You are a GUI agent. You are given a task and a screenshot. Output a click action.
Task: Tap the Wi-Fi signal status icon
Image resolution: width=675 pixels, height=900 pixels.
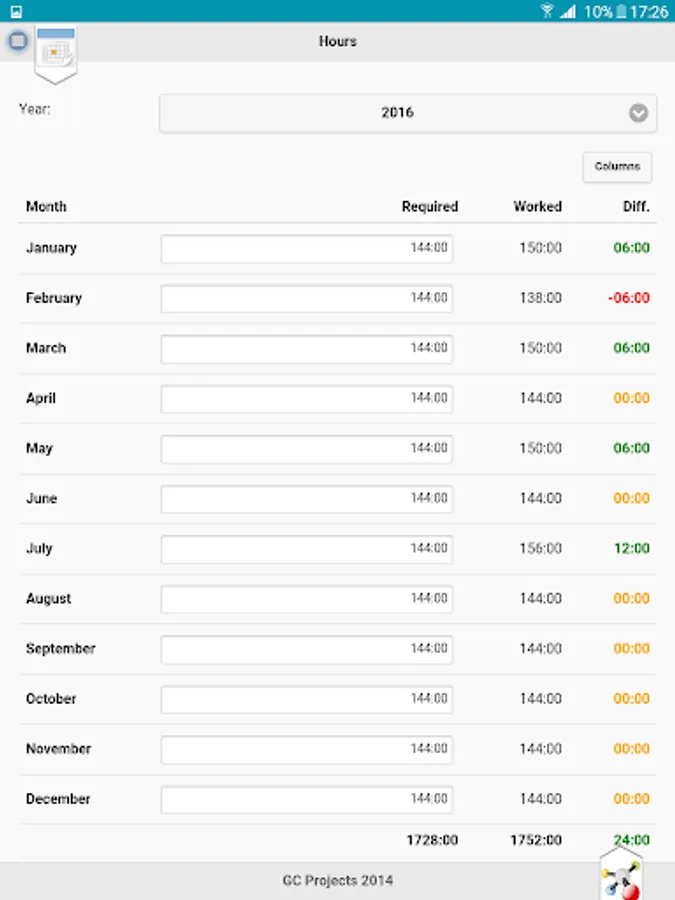tap(547, 11)
